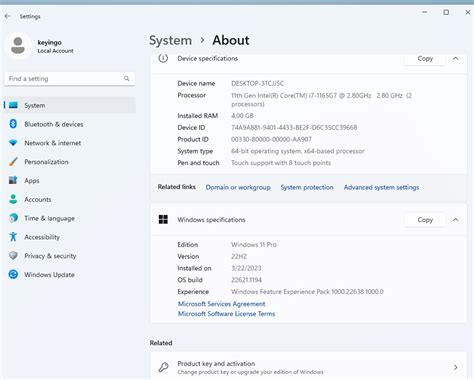Maximize the Settings window

click(446, 12)
